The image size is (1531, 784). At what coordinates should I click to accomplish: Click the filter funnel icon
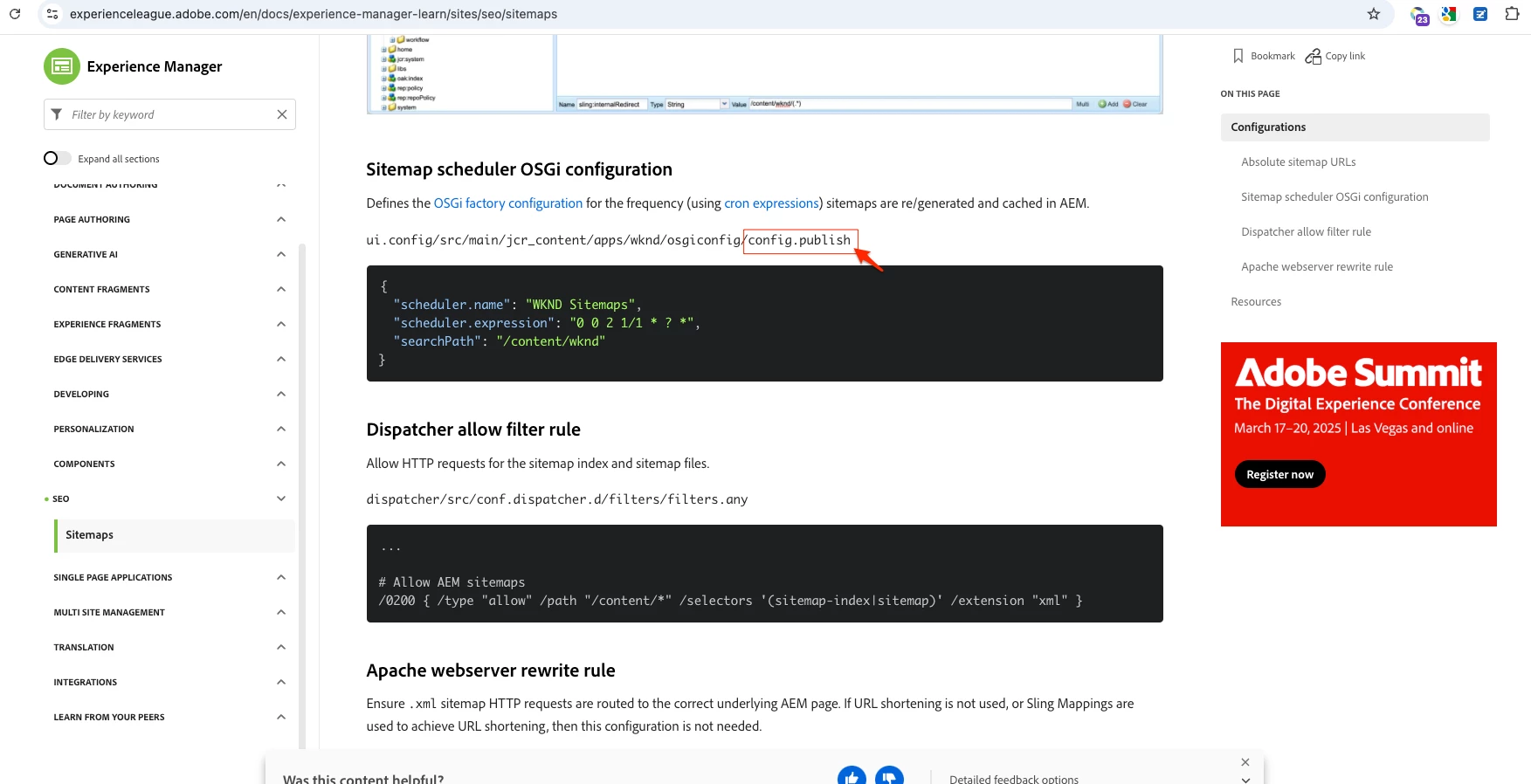pyautogui.click(x=57, y=114)
